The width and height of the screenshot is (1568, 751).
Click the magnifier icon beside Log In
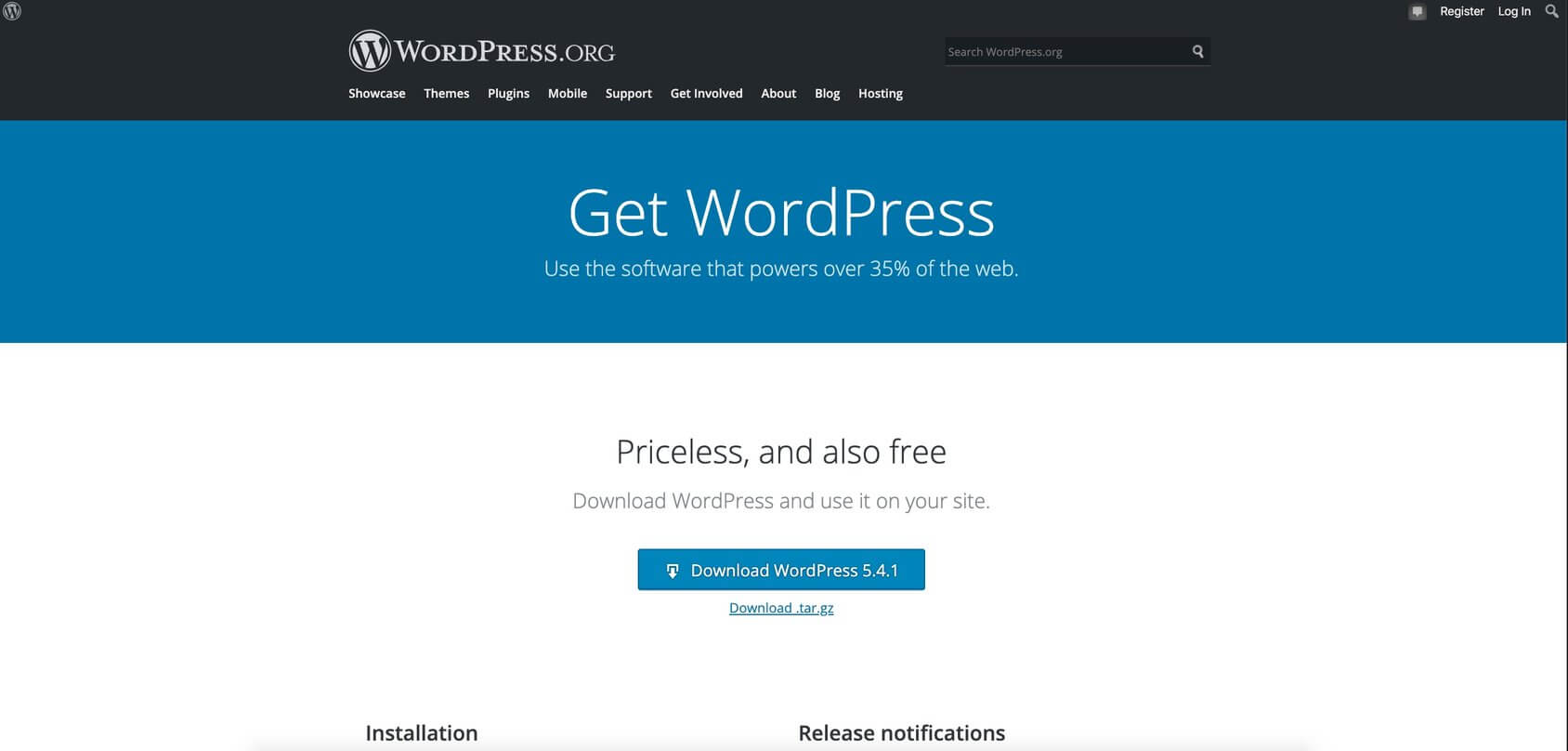(1551, 11)
